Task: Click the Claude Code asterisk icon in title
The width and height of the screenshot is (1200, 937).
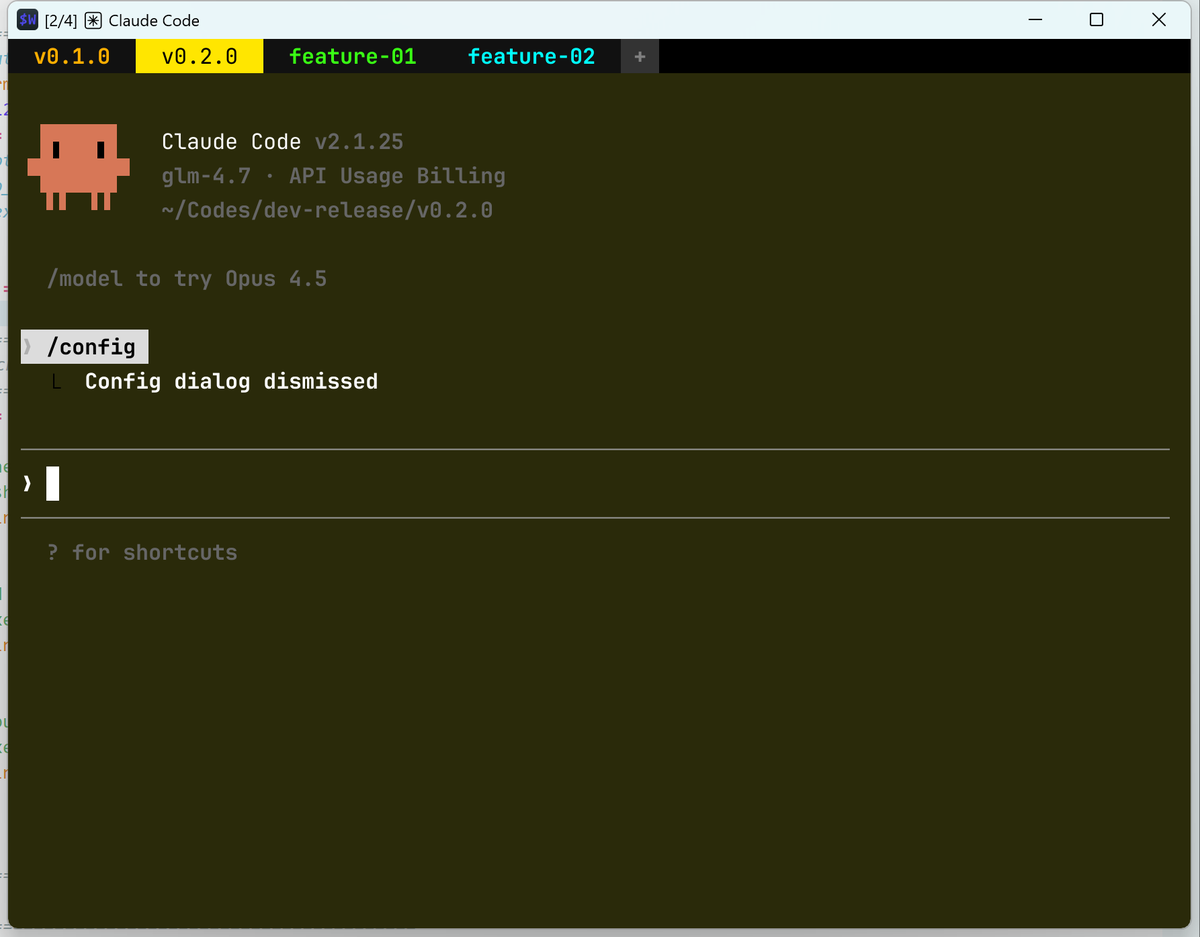Action: coord(93,20)
